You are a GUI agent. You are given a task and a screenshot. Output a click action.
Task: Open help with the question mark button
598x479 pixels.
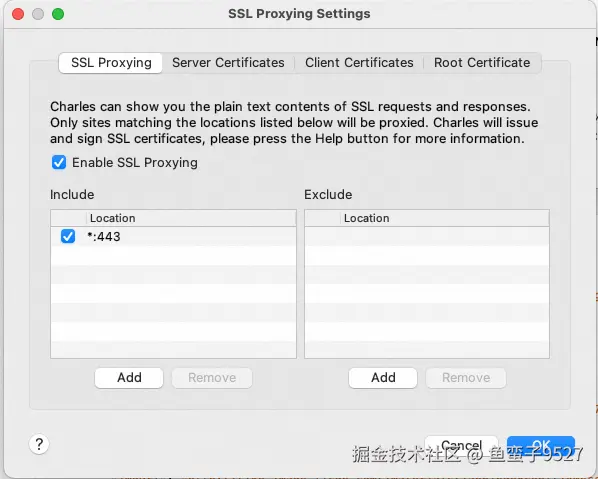(39, 444)
